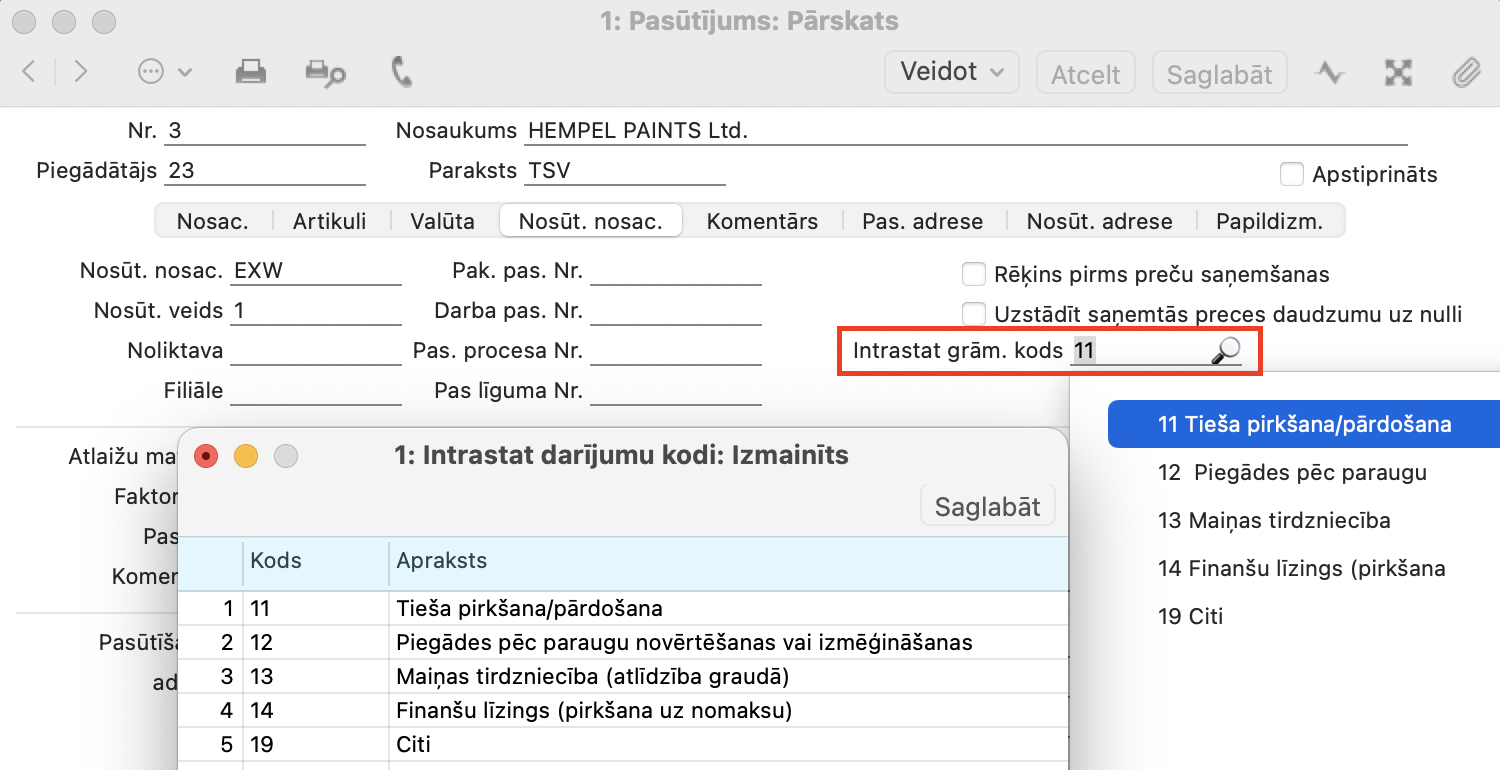
Task: Click the phone handset icon
Action: pyautogui.click(x=401, y=72)
